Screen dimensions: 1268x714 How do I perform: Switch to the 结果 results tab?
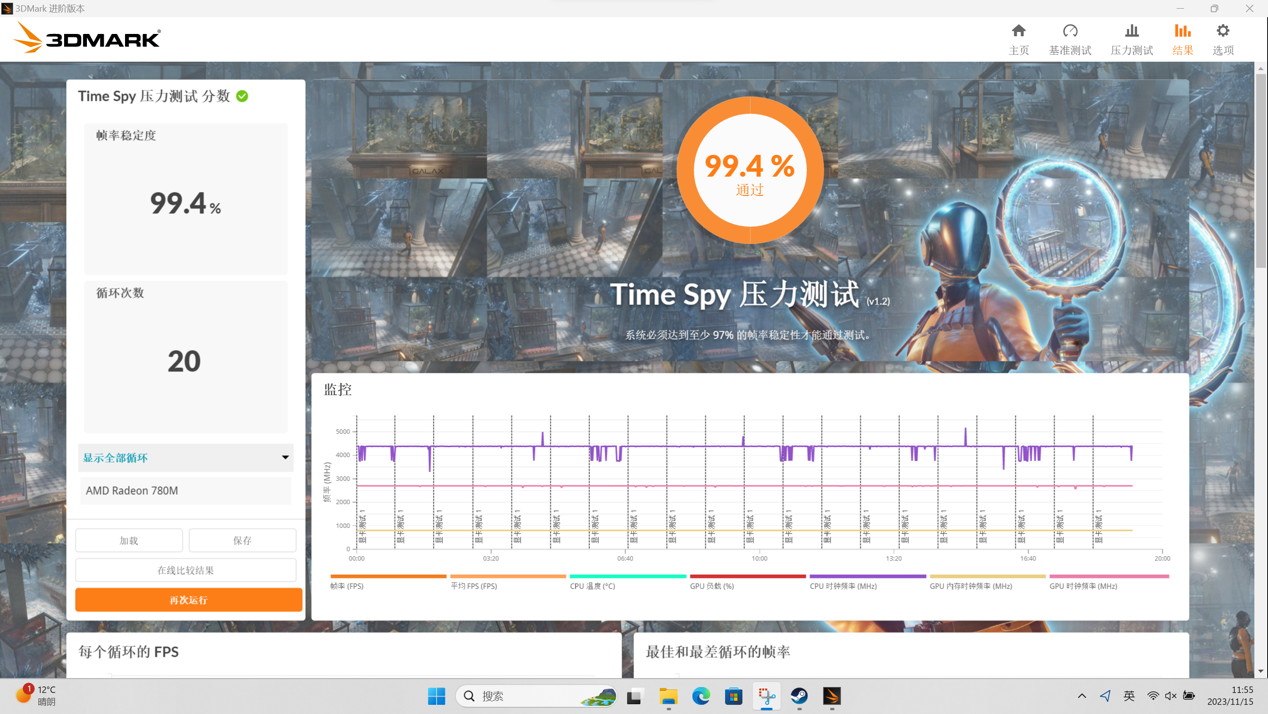click(1182, 39)
